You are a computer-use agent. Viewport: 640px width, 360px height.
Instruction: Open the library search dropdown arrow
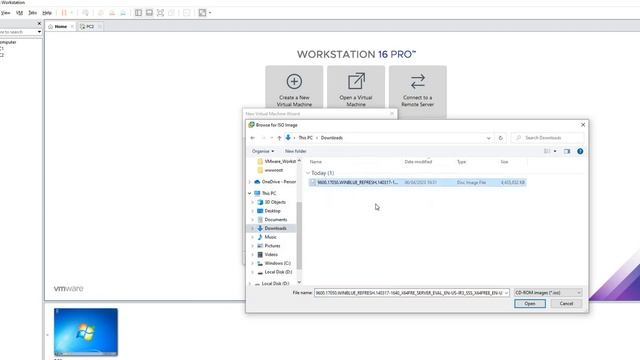pyautogui.click(x=39, y=32)
